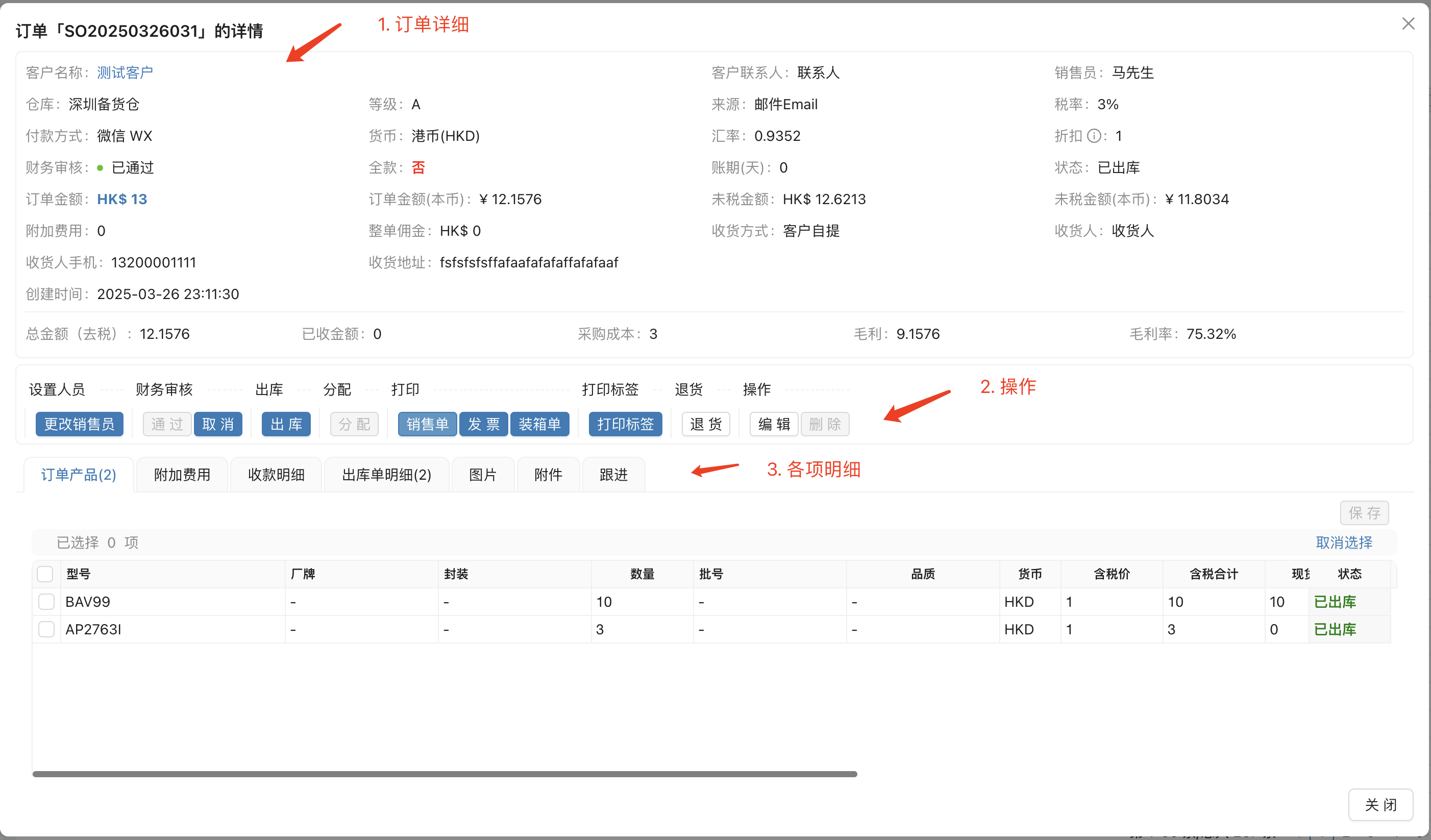This screenshot has width=1431, height=840.
Task: Switch to the 跟进 follow-up tab
Action: pyautogui.click(x=613, y=474)
